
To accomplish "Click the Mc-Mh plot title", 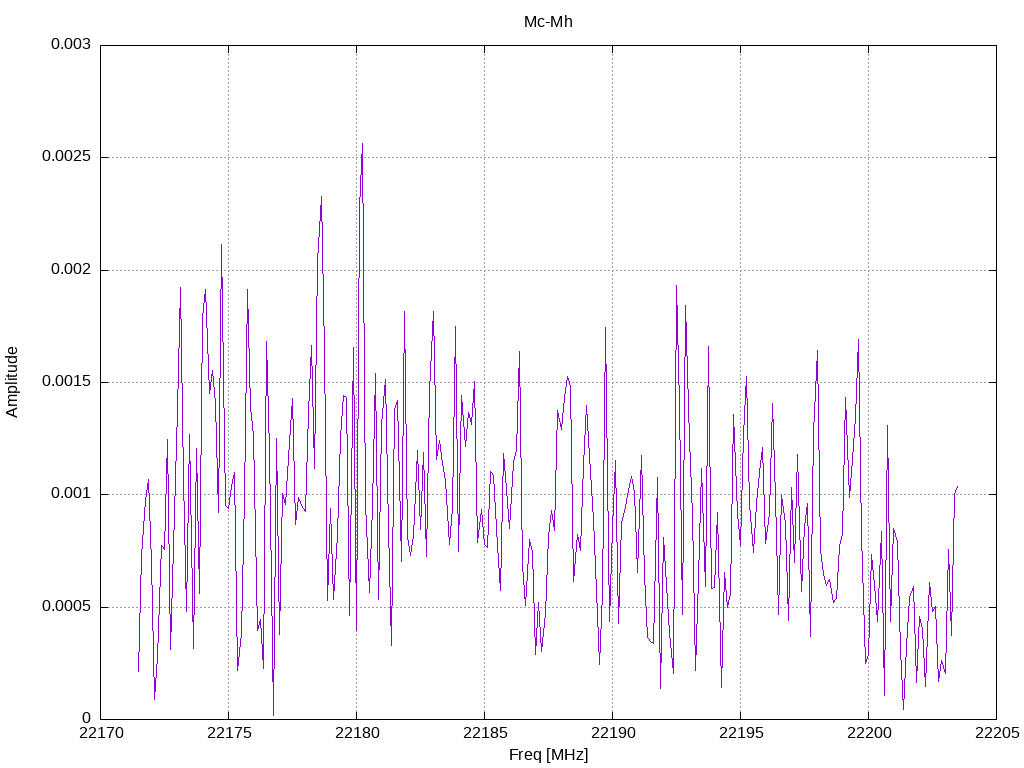I will (548, 22).
